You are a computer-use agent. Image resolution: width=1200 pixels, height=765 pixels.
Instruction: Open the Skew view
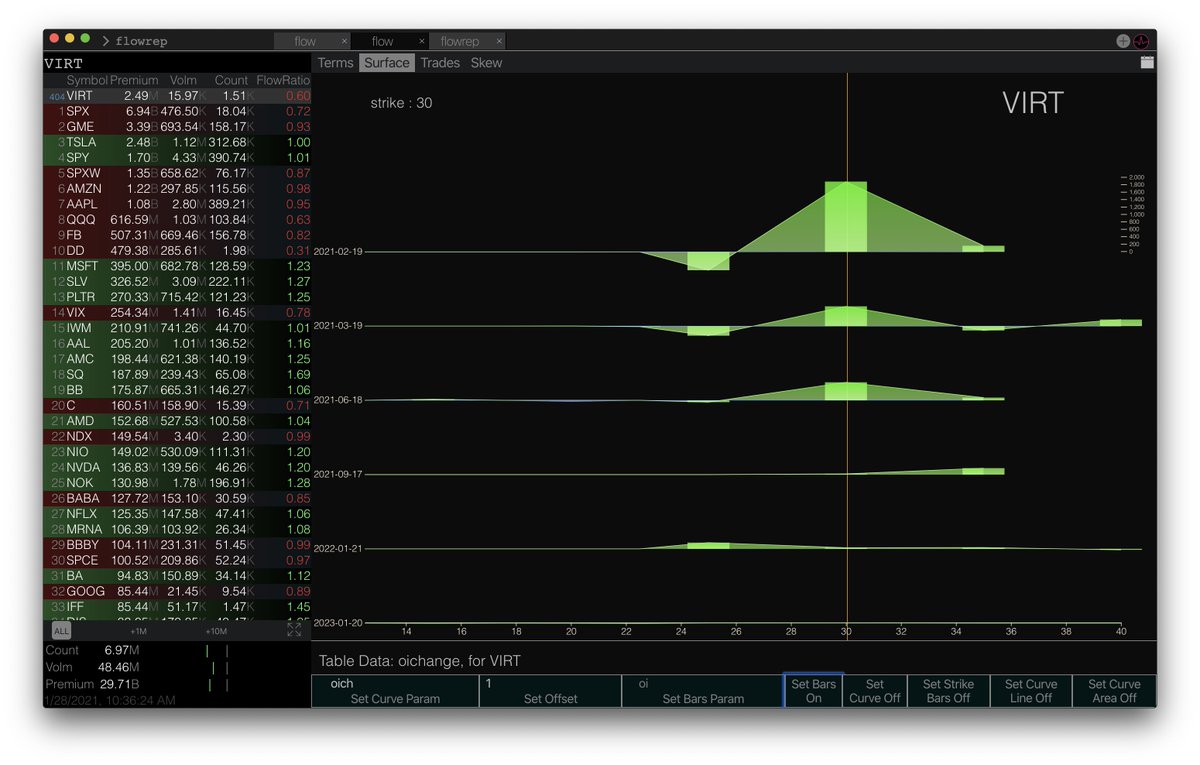tap(486, 62)
